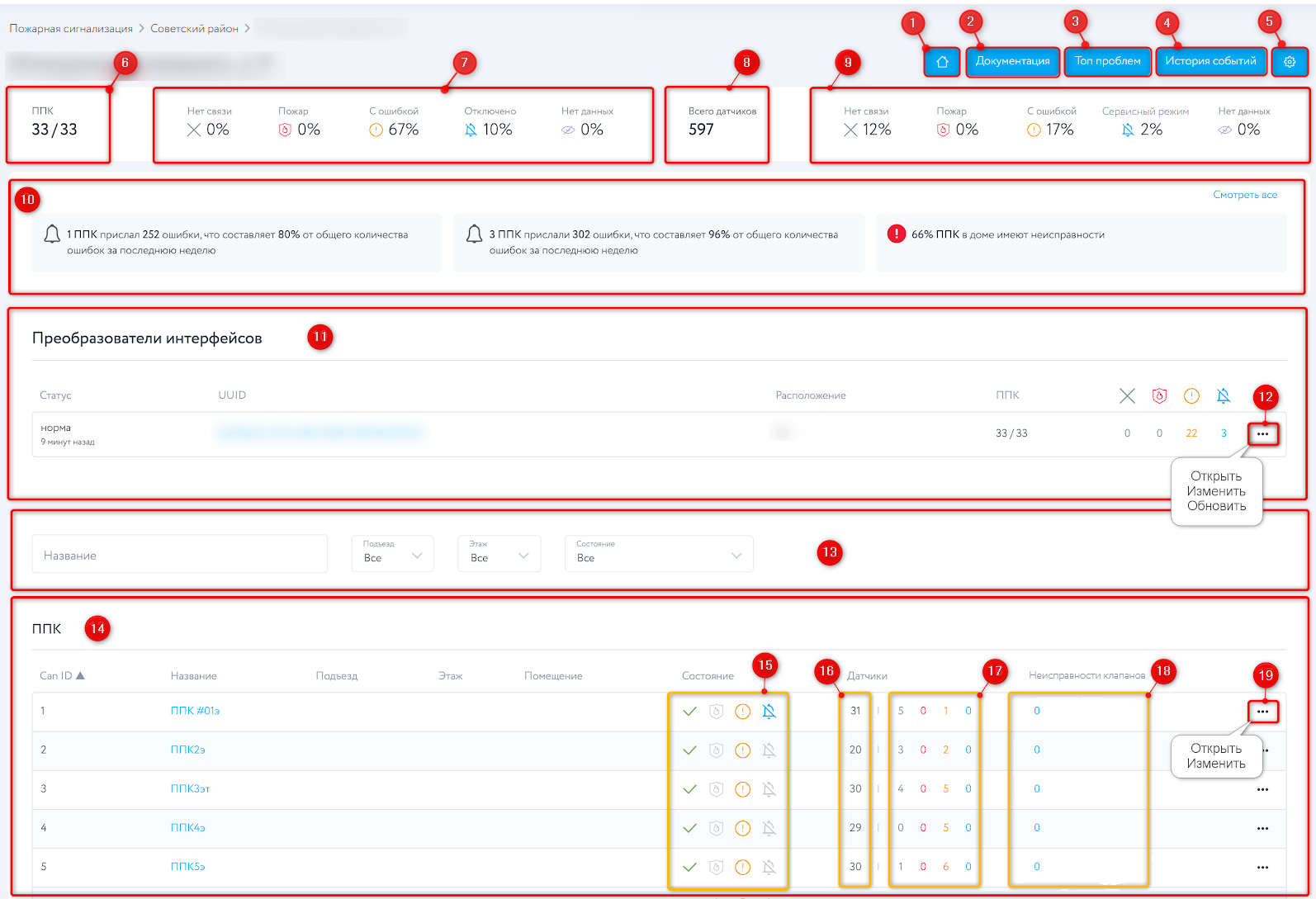Screen dimensions: 1316x899
Task: Expand the Этаж dropdown
Action: pyautogui.click(x=499, y=554)
